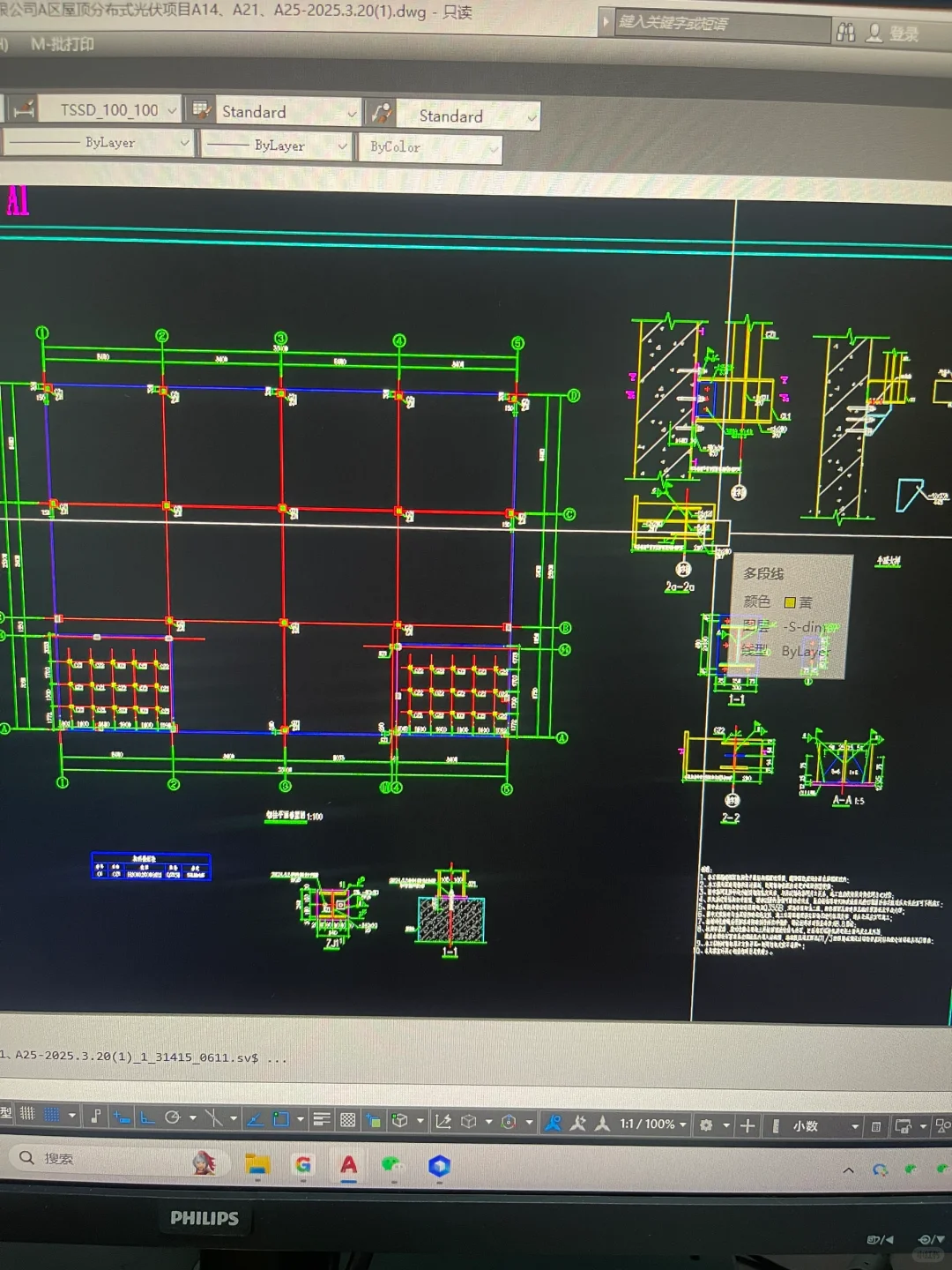
Task: Click workspace switching gear icon
Action: 706,1124
